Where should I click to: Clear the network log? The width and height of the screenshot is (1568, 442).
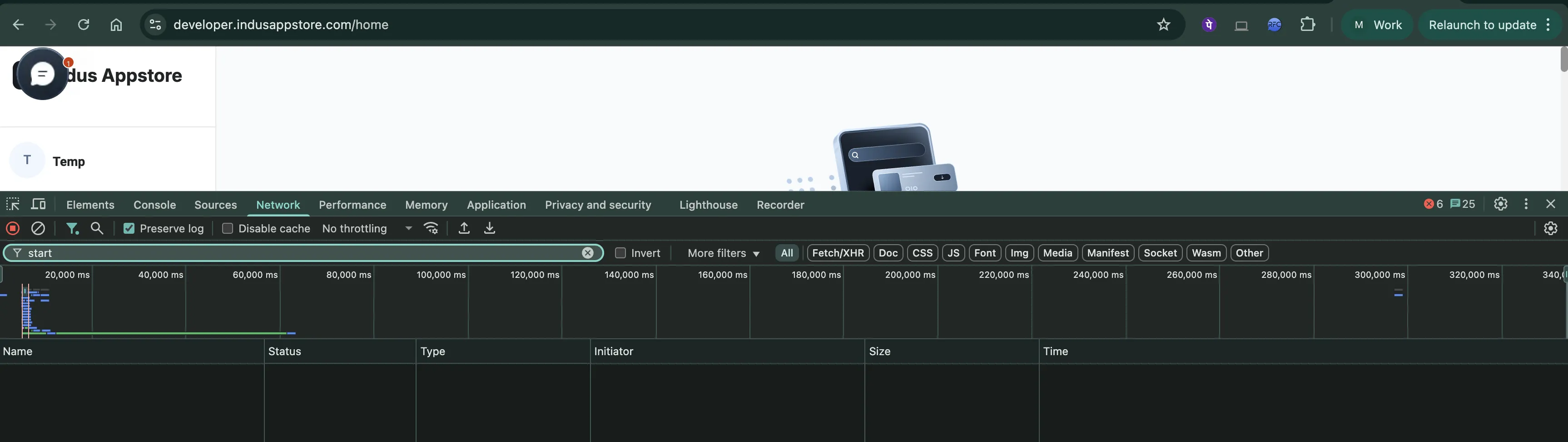pos(38,229)
